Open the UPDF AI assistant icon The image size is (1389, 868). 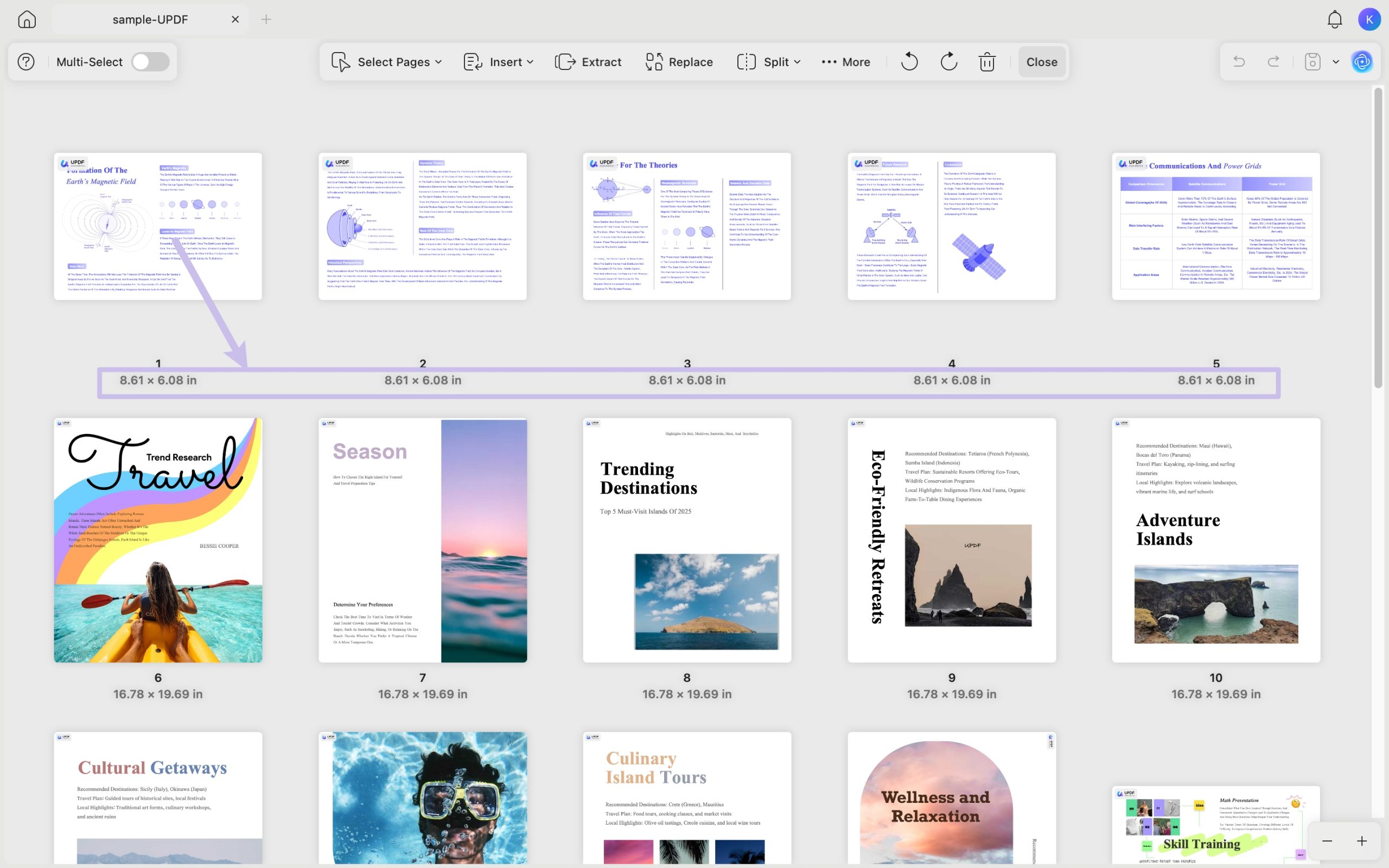point(1362,61)
